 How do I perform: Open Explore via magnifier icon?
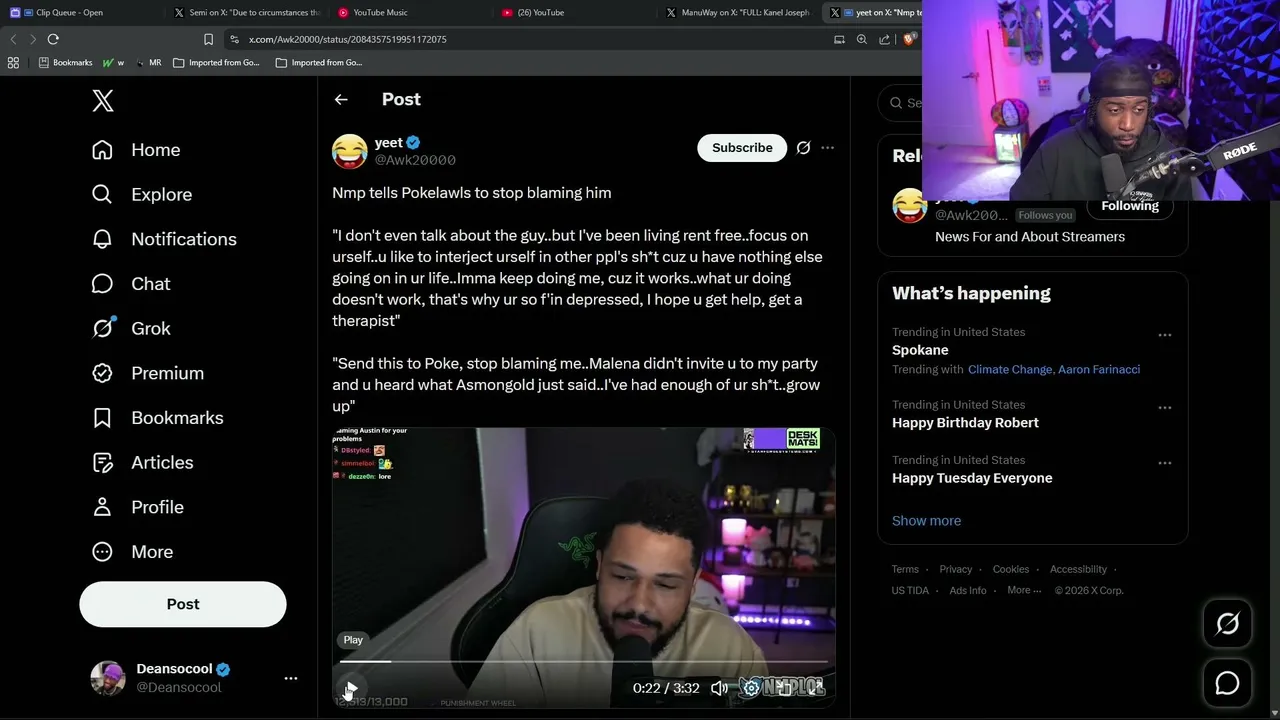(x=102, y=194)
